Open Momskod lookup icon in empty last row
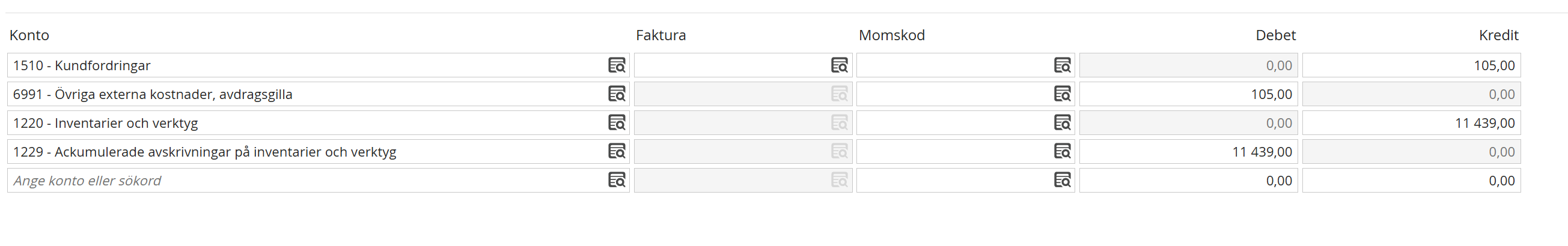The width and height of the screenshot is (1568, 246). 1062,181
